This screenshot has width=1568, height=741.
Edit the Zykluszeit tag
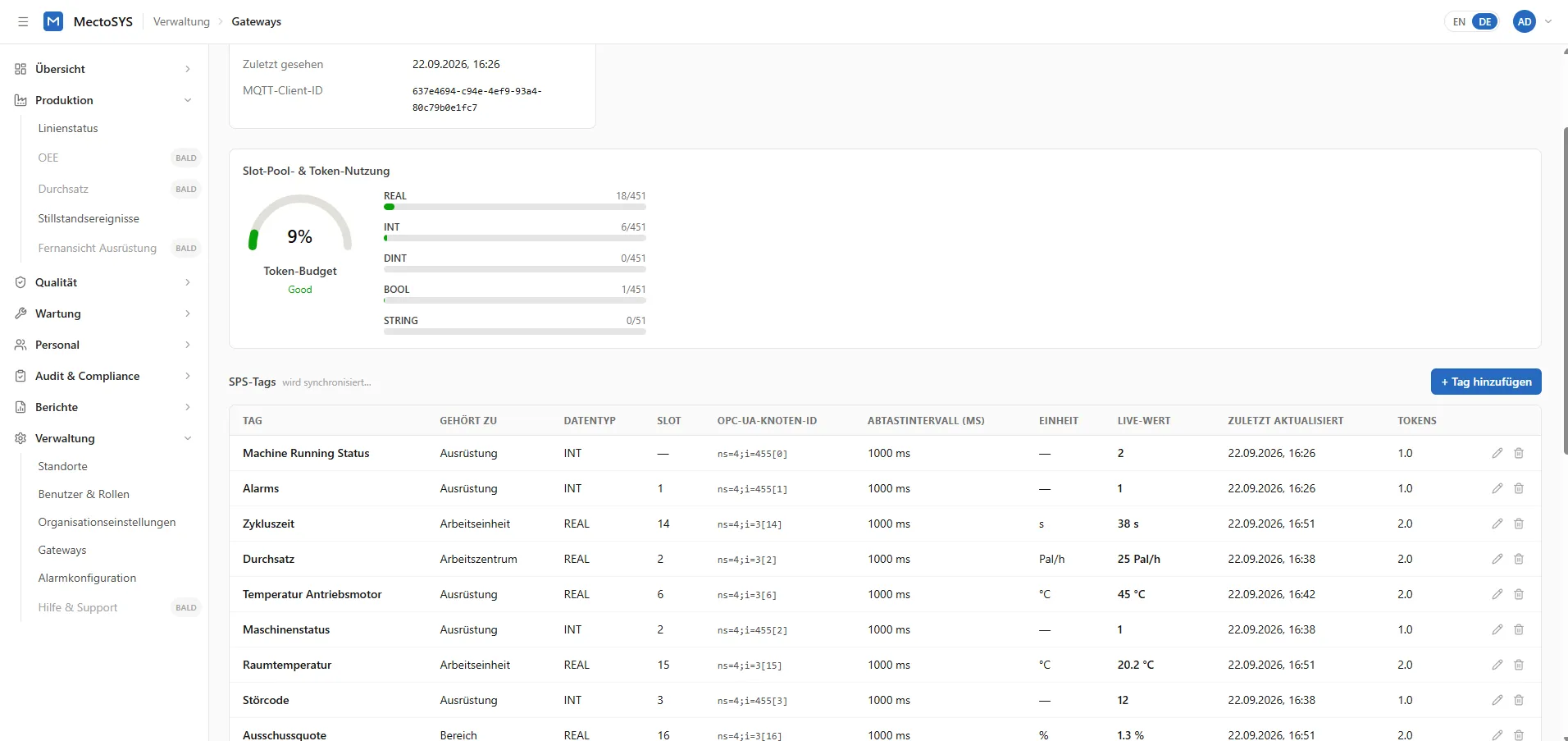(x=1497, y=524)
